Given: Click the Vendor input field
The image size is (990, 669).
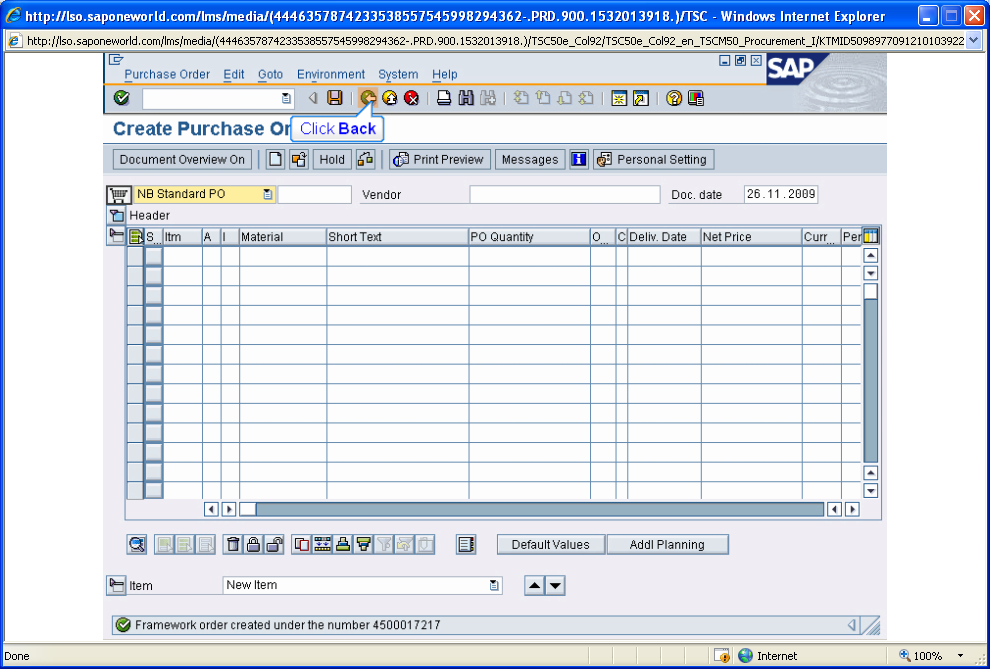Looking at the screenshot, I should point(564,194).
